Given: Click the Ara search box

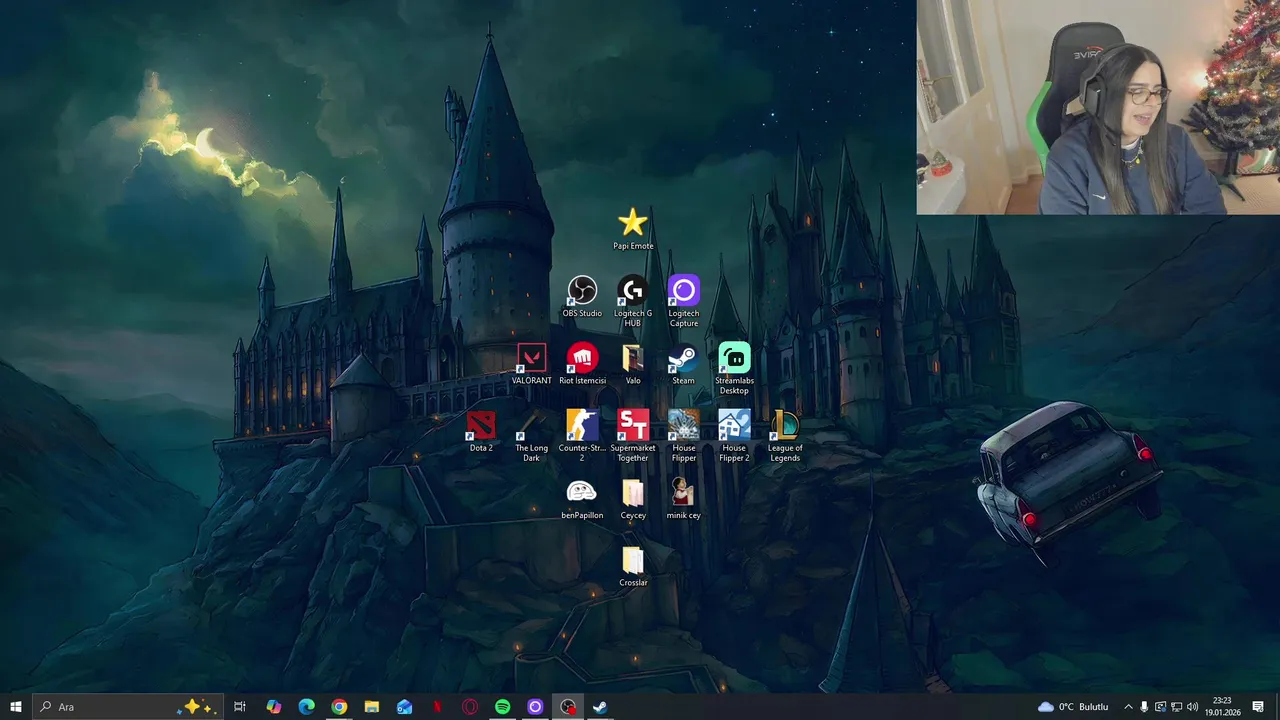Looking at the screenshot, I should (127, 707).
